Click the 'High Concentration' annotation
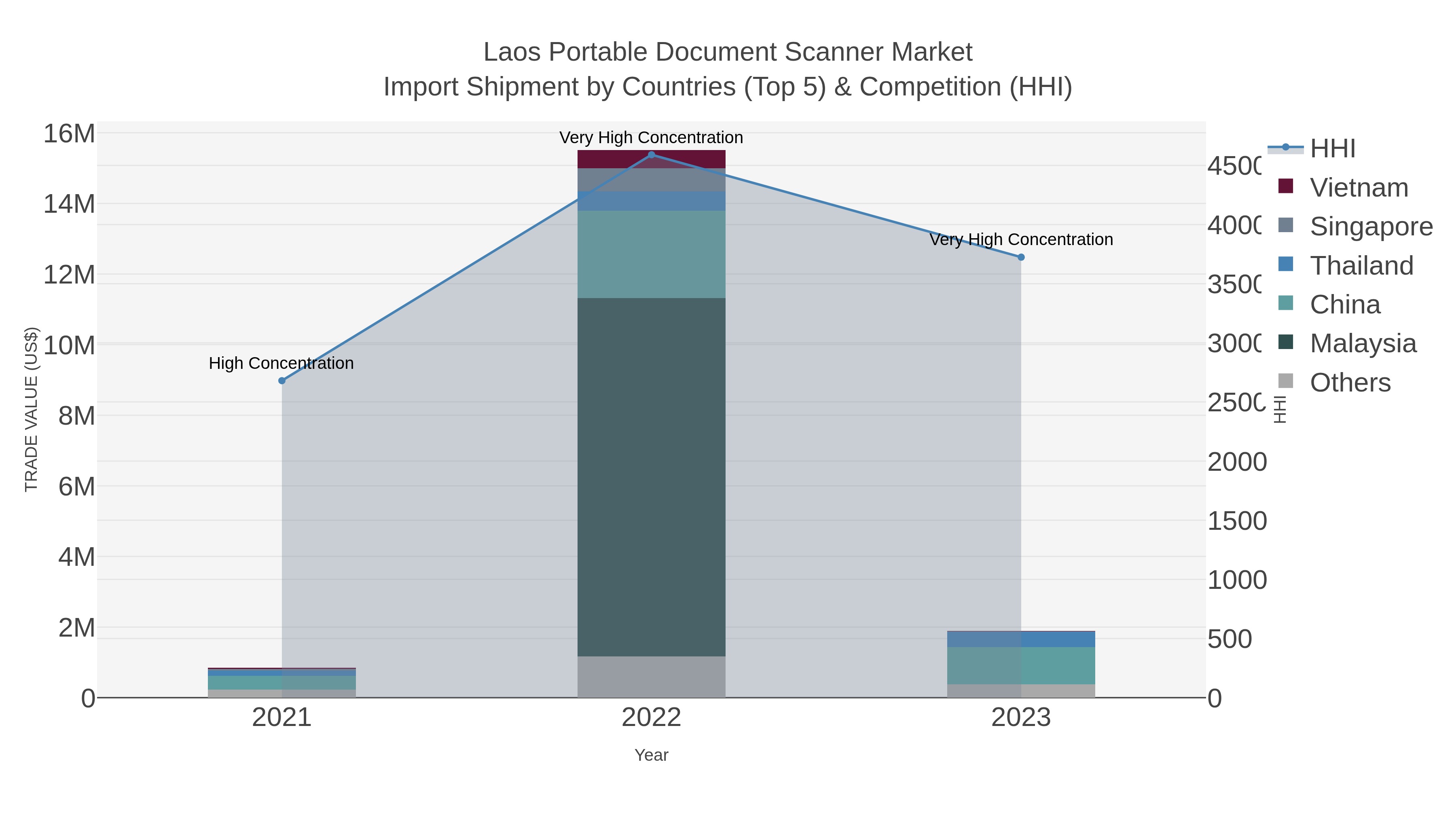Image resolution: width=1456 pixels, height=819 pixels. click(281, 363)
